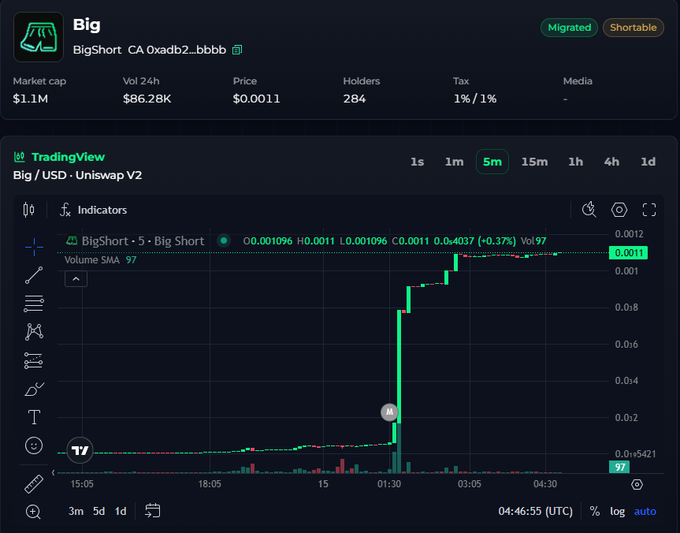Switch to 15m timeframe
Screen dimensions: 680x533
coord(534,162)
